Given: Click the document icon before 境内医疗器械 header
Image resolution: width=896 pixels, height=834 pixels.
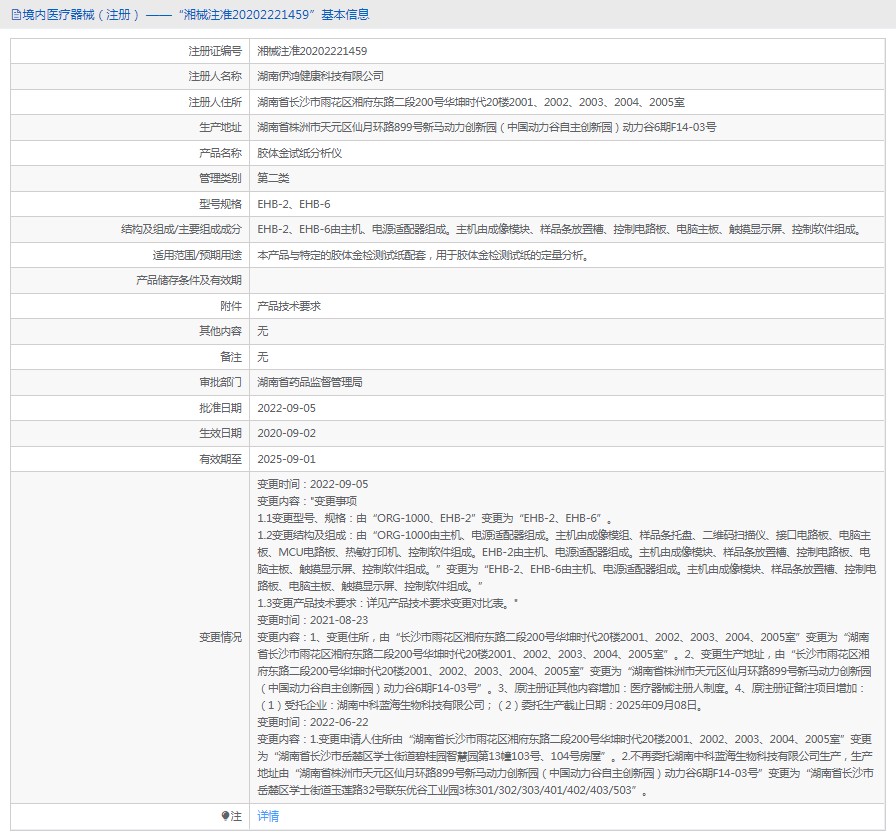Looking at the screenshot, I should coord(16,15).
